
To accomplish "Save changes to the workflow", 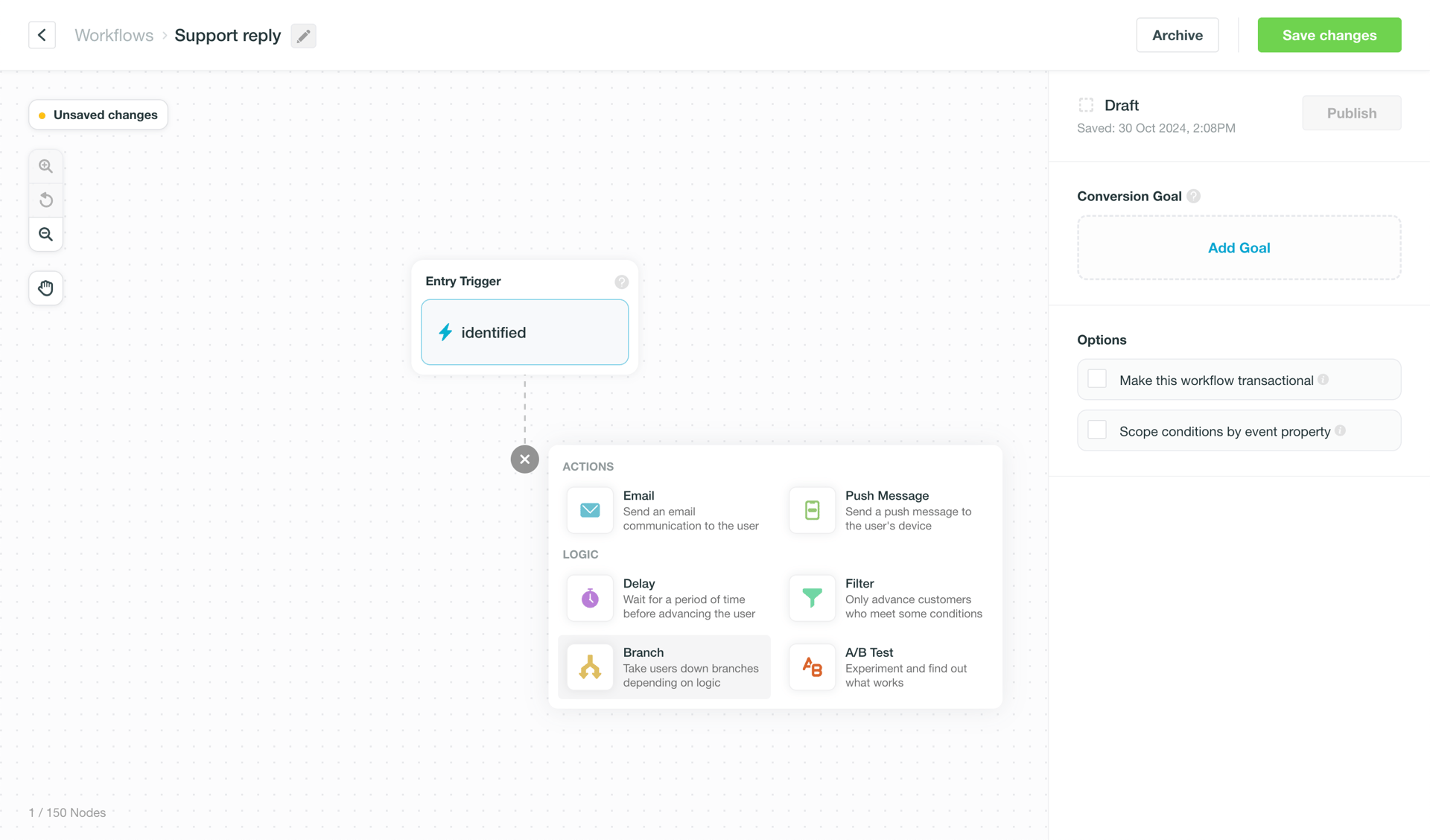I will tap(1329, 35).
